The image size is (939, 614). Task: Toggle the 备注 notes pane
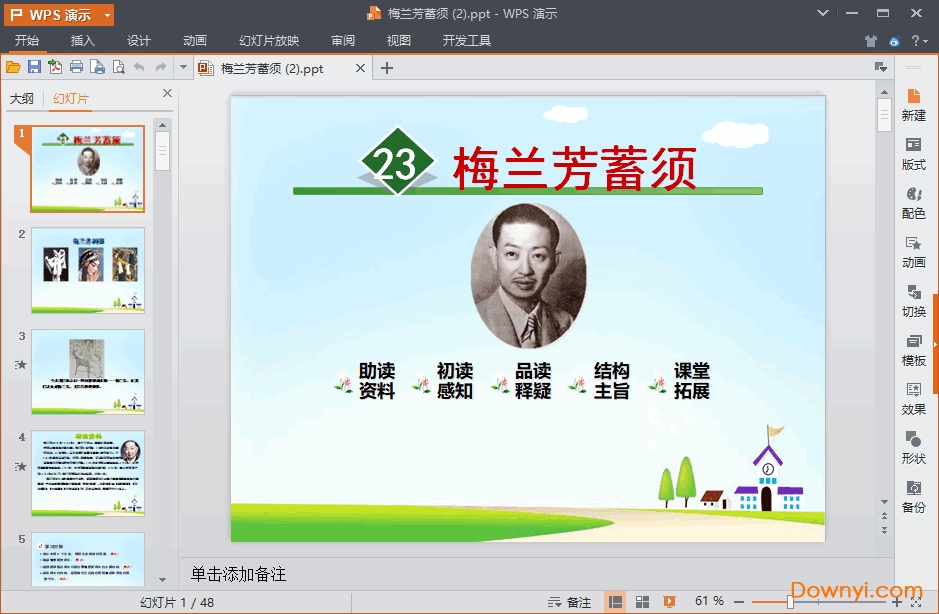(571, 601)
